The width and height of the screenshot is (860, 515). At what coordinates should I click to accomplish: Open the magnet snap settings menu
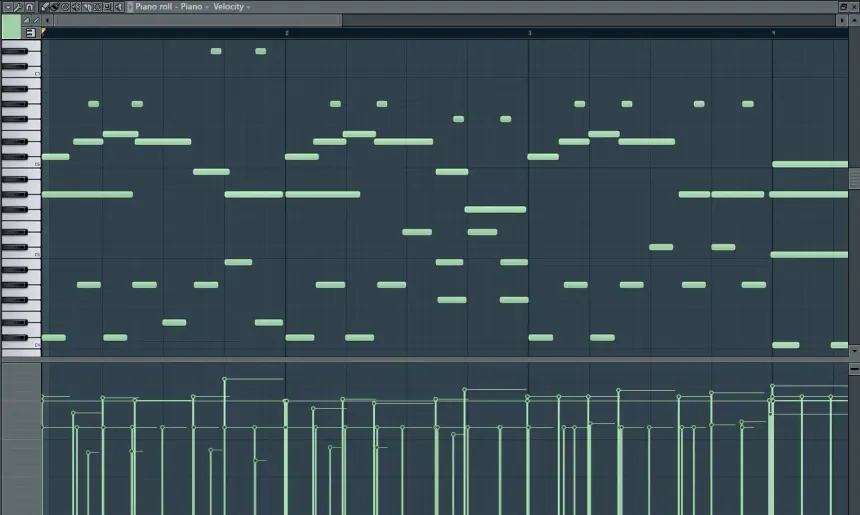click(x=29, y=7)
